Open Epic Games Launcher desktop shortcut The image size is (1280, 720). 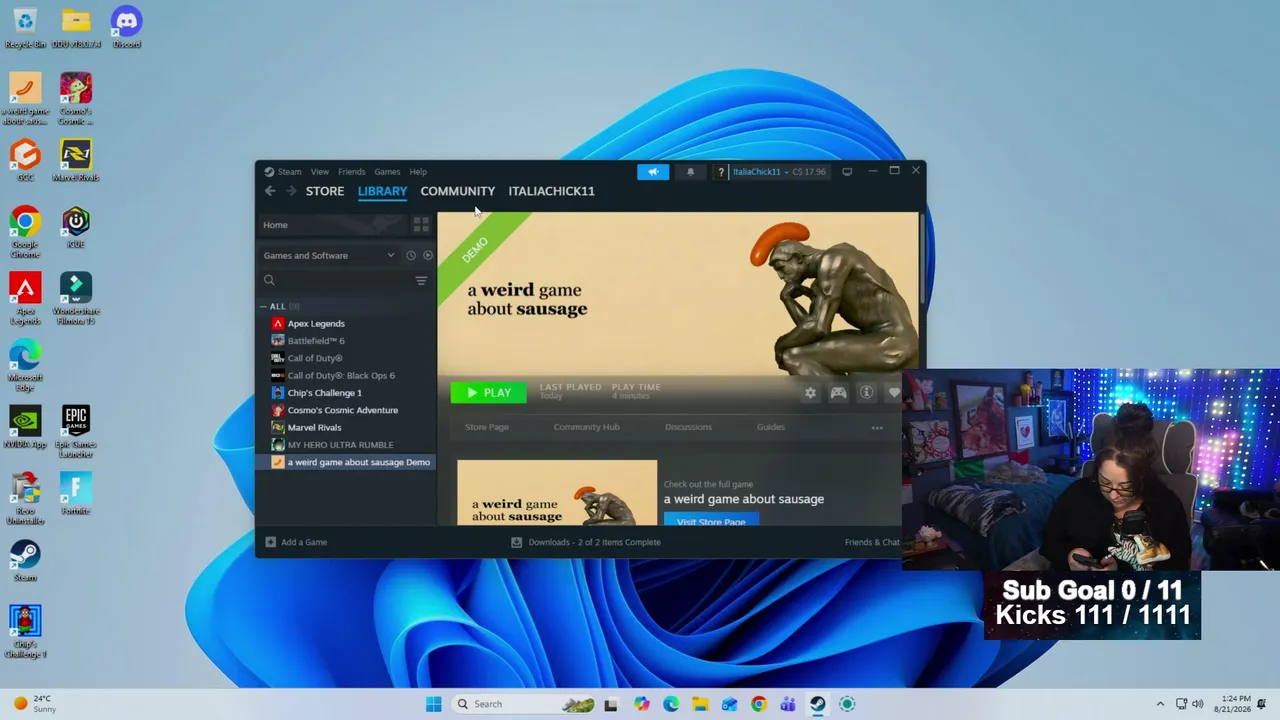click(76, 431)
